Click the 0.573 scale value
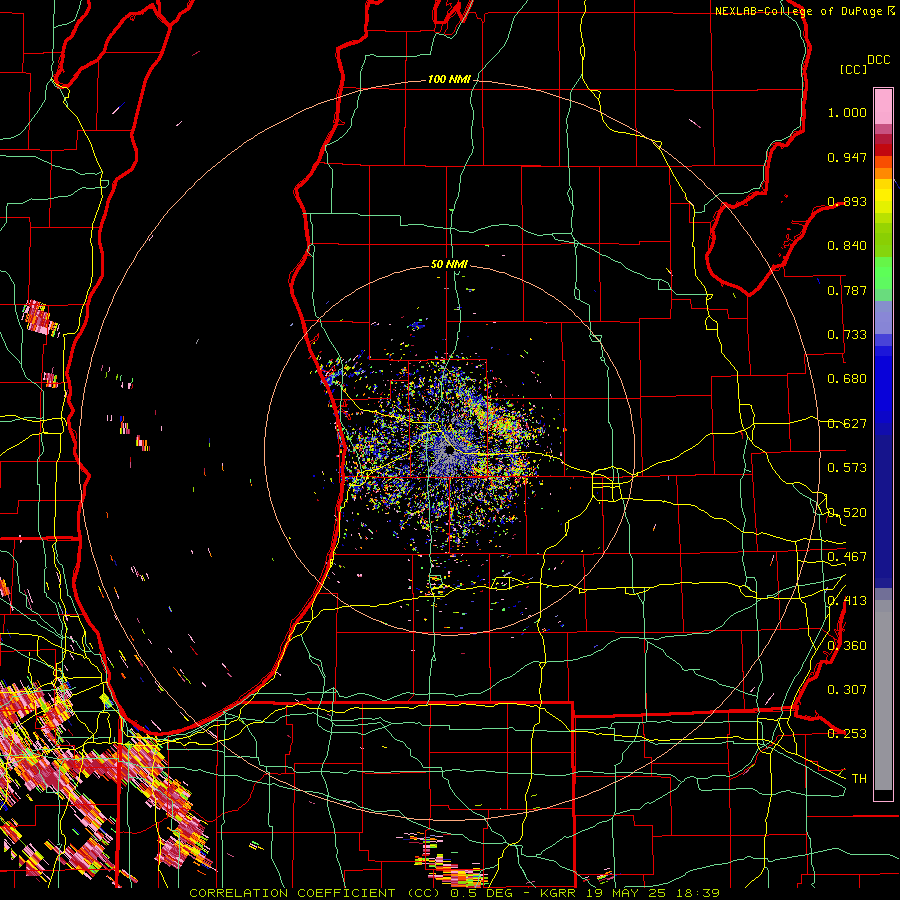 [847, 468]
